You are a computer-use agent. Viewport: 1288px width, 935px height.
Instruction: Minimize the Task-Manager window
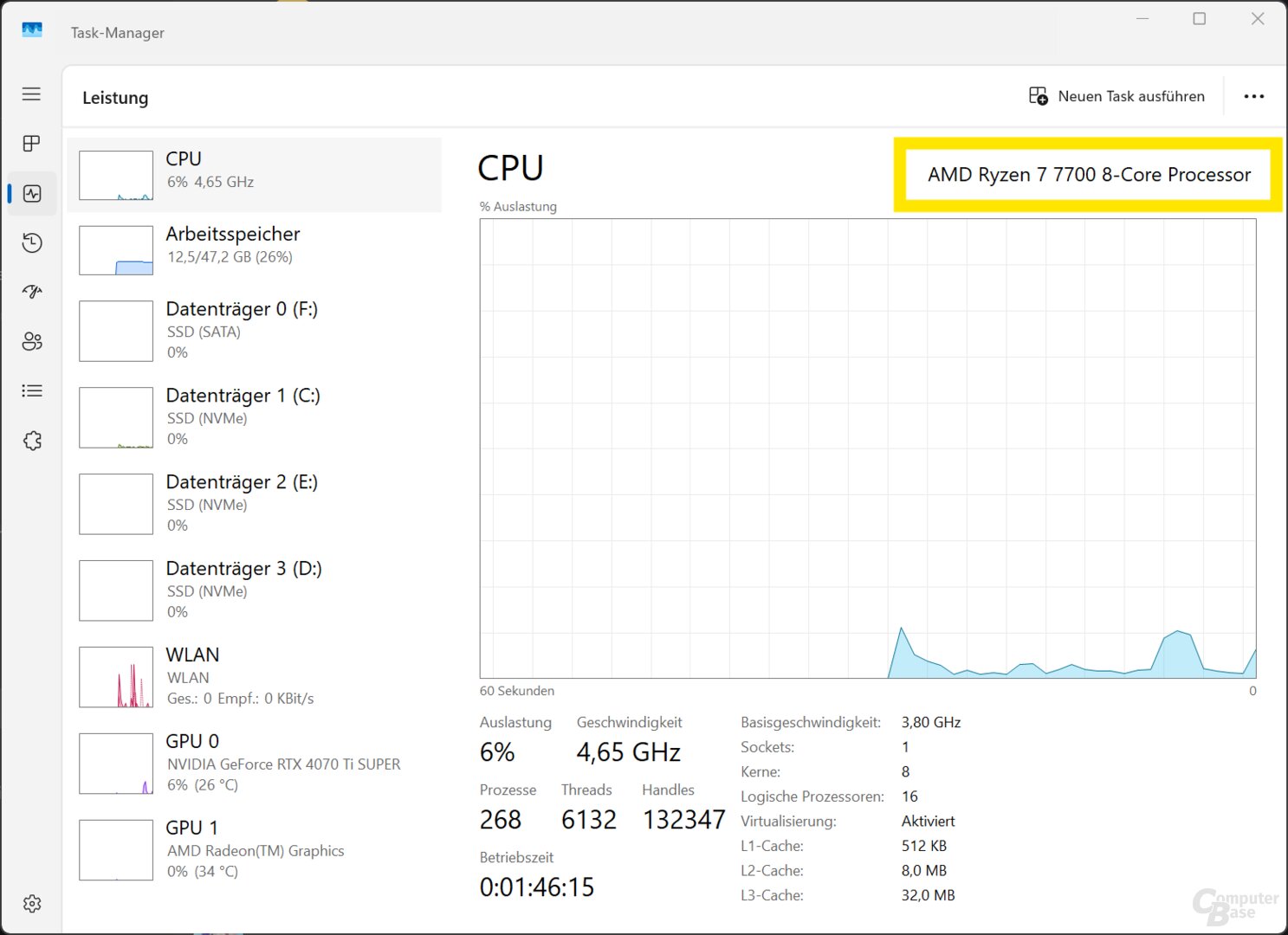1142,18
